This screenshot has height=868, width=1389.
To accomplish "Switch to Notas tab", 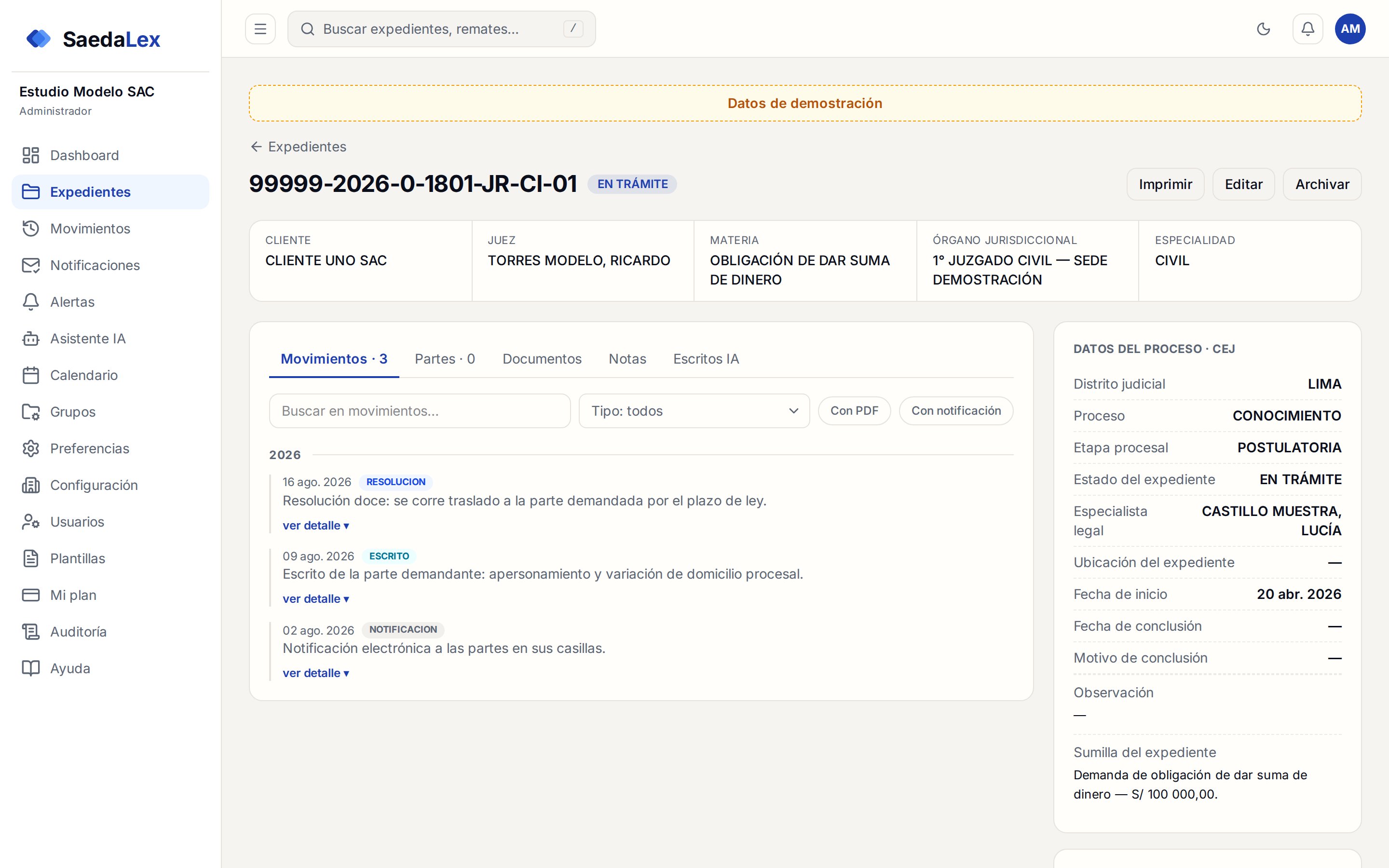I will click(627, 359).
